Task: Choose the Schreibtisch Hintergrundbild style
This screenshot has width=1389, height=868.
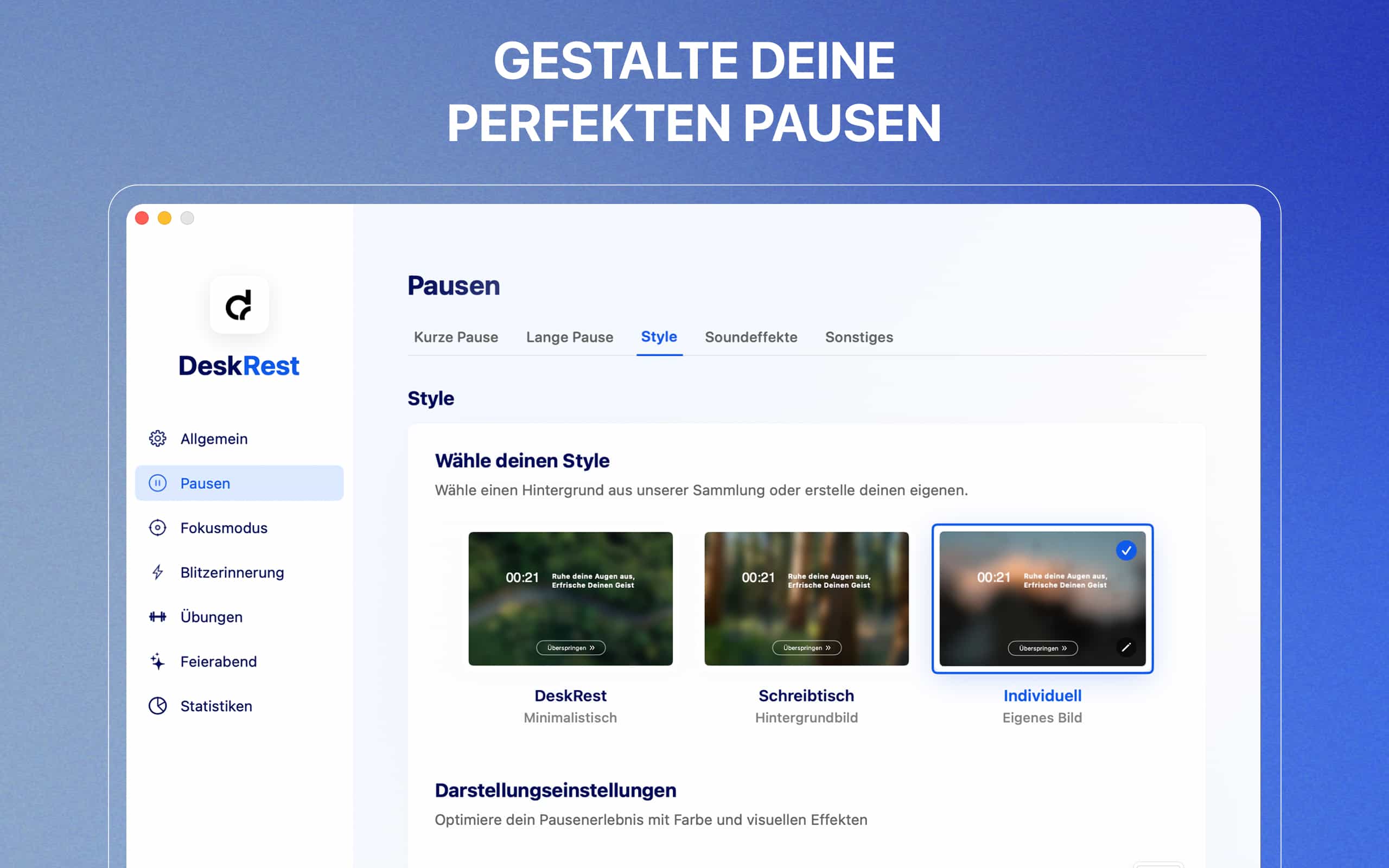Action: click(806, 599)
